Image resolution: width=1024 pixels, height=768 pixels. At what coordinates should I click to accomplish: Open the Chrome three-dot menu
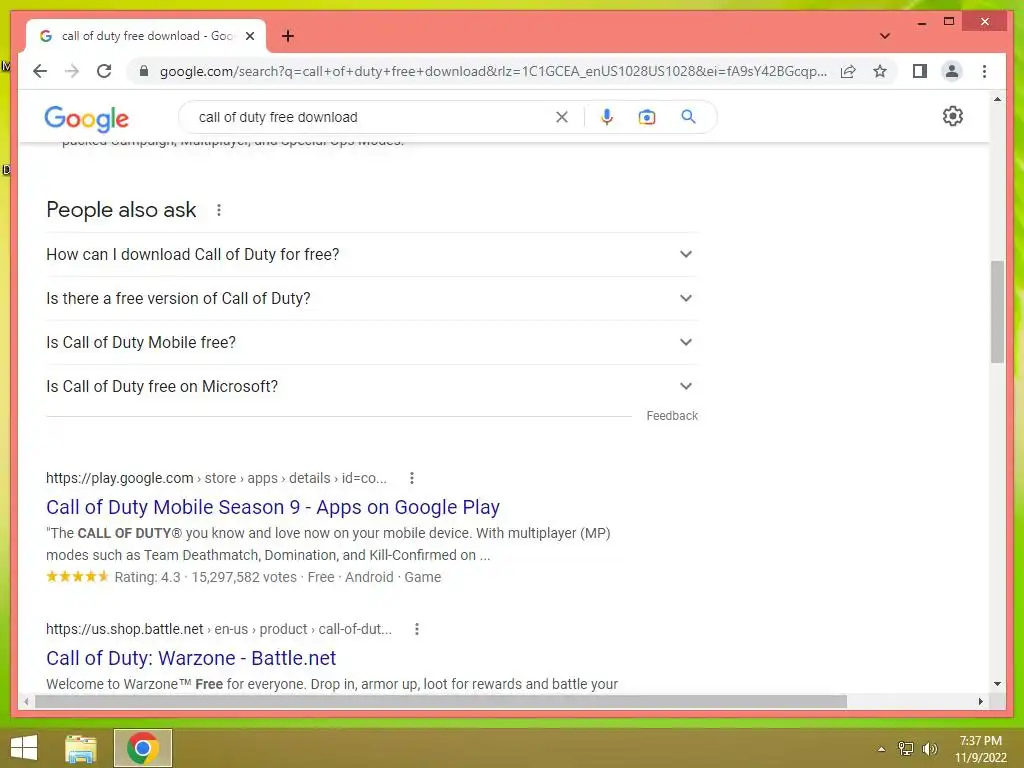coord(984,71)
